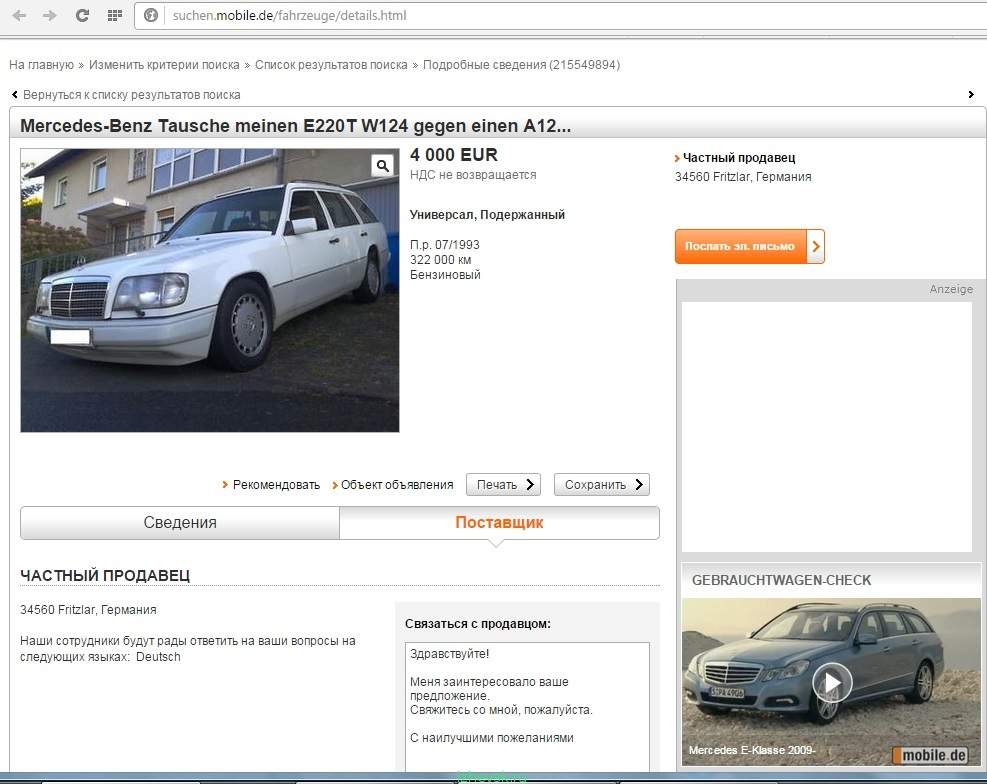Open the white Mercedes wagon photo
This screenshot has width=987, height=784.
tap(210, 291)
